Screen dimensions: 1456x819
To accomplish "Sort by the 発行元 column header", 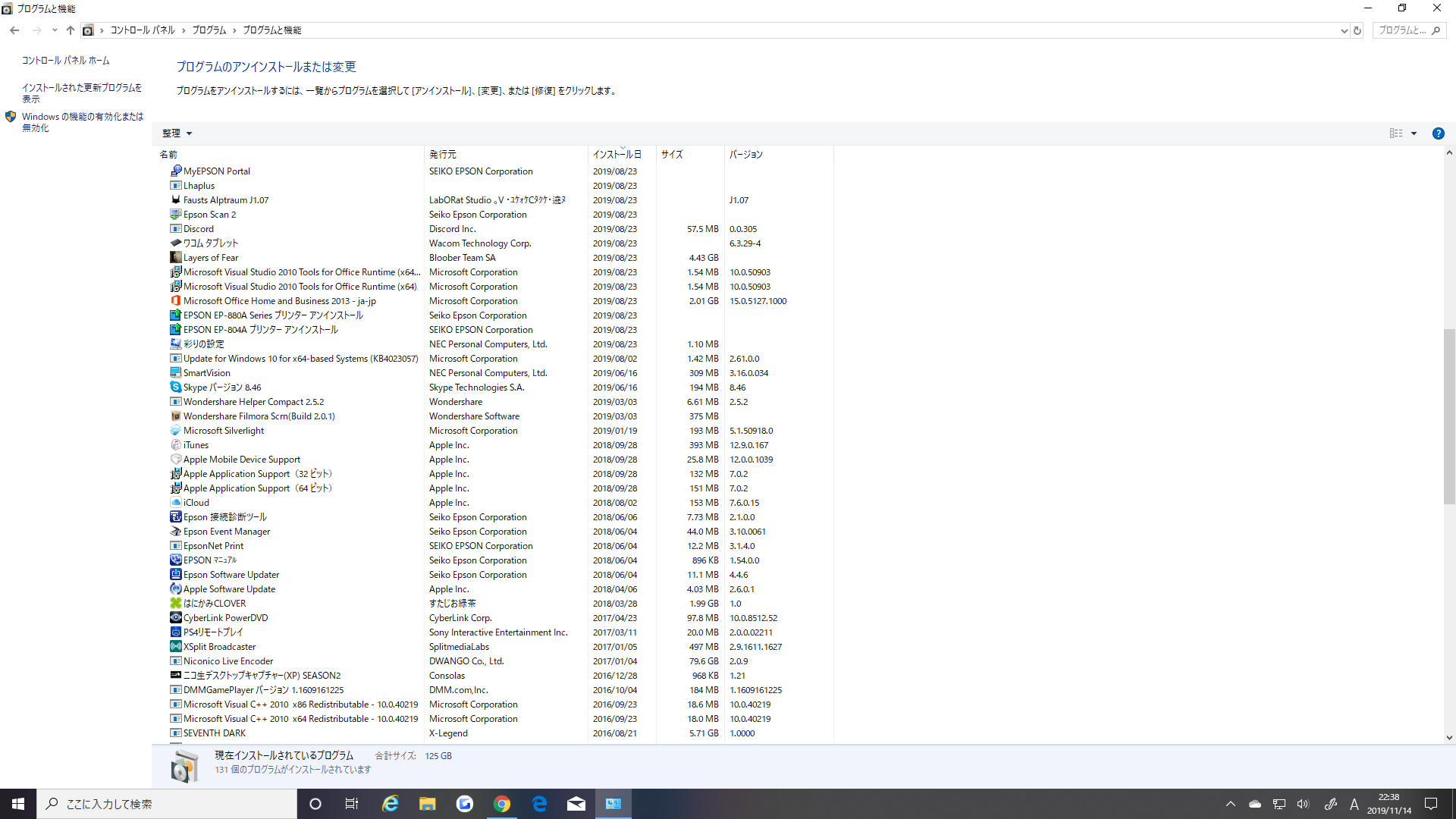I will [x=443, y=155].
